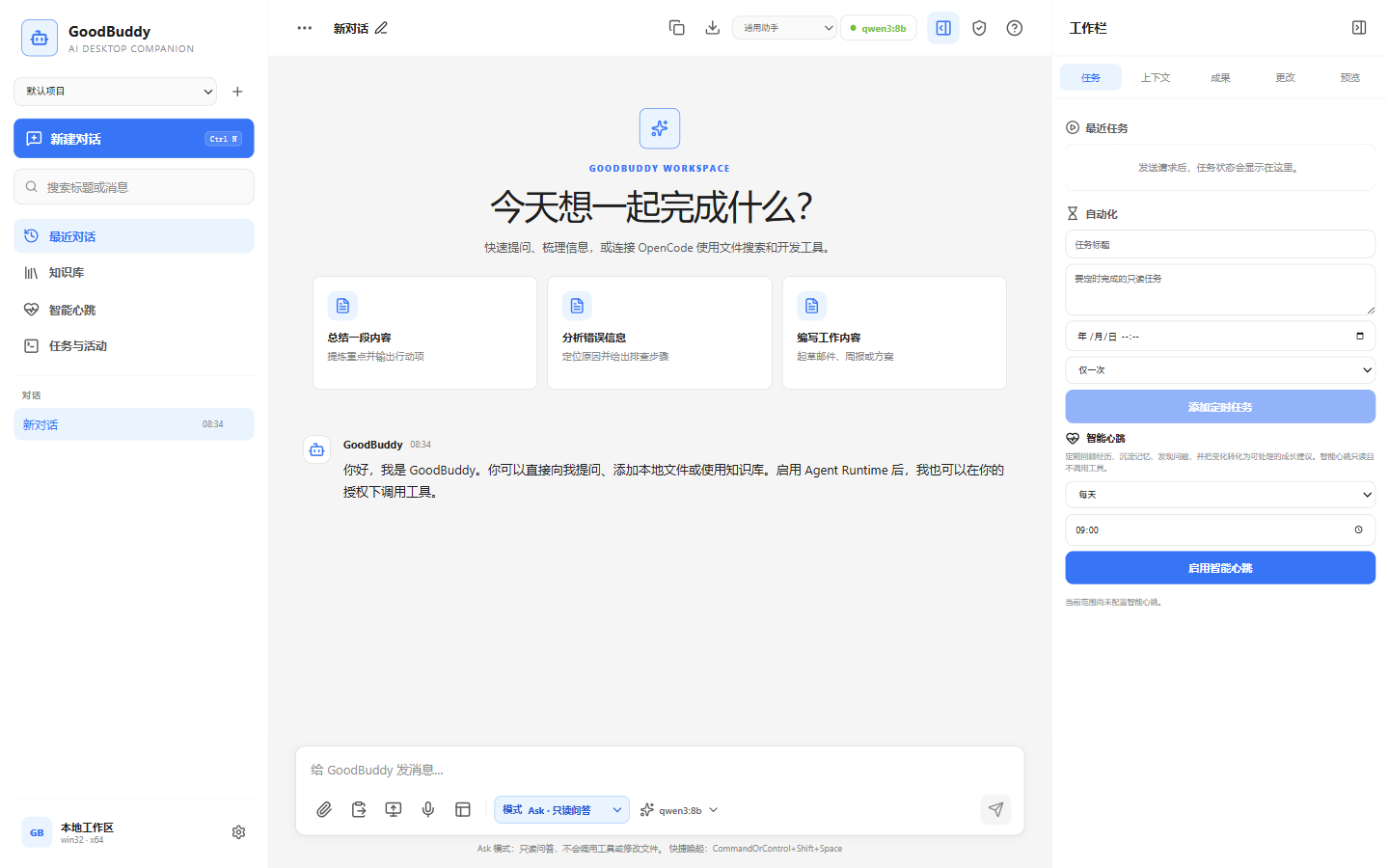Switch to the 任务 tab
This screenshot has height=868, width=1389.
[x=1091, y=78]
